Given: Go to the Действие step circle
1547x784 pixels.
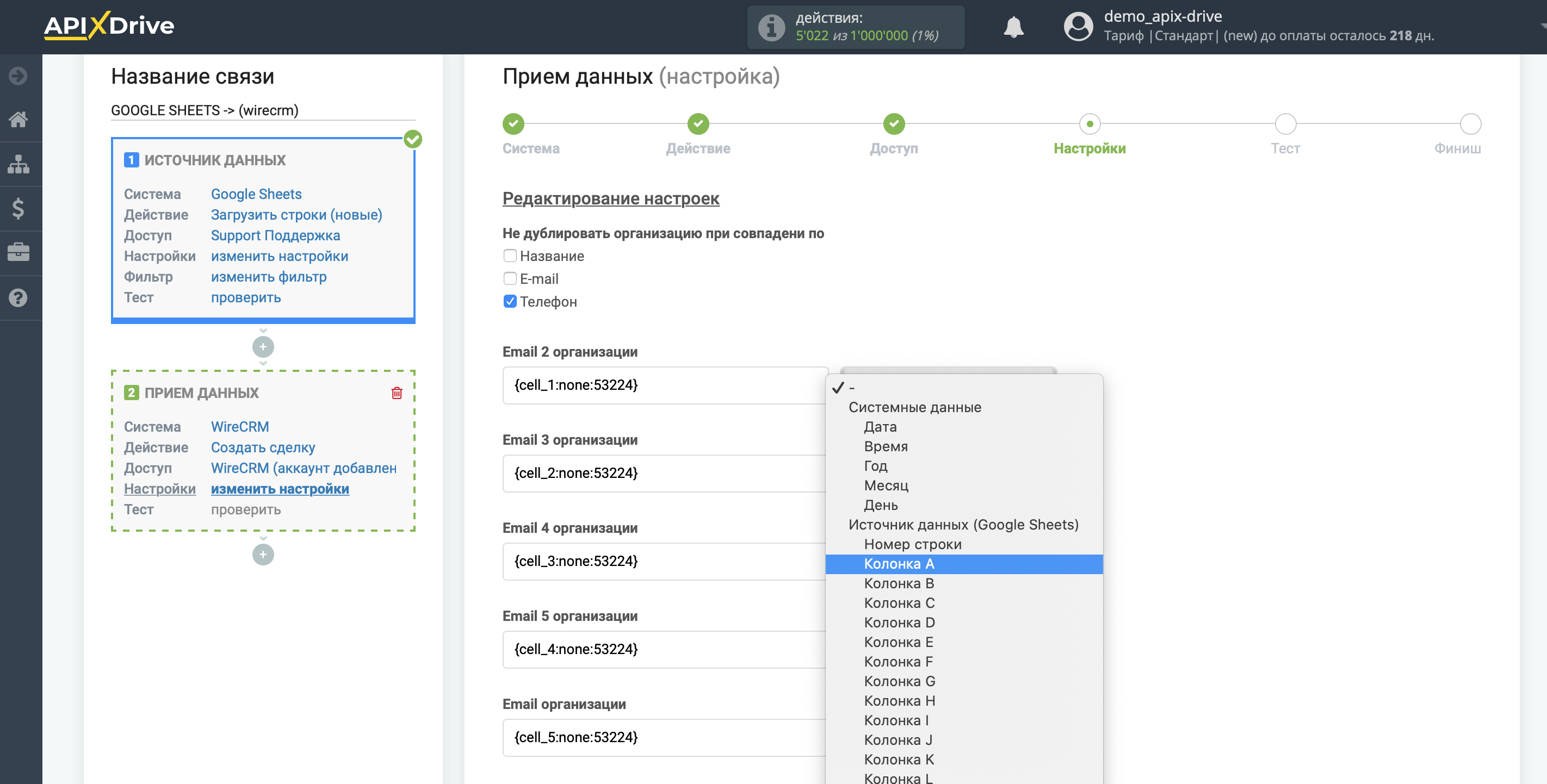Looking at the screenshot, I should pyautogui.click(x=698, y=123).
